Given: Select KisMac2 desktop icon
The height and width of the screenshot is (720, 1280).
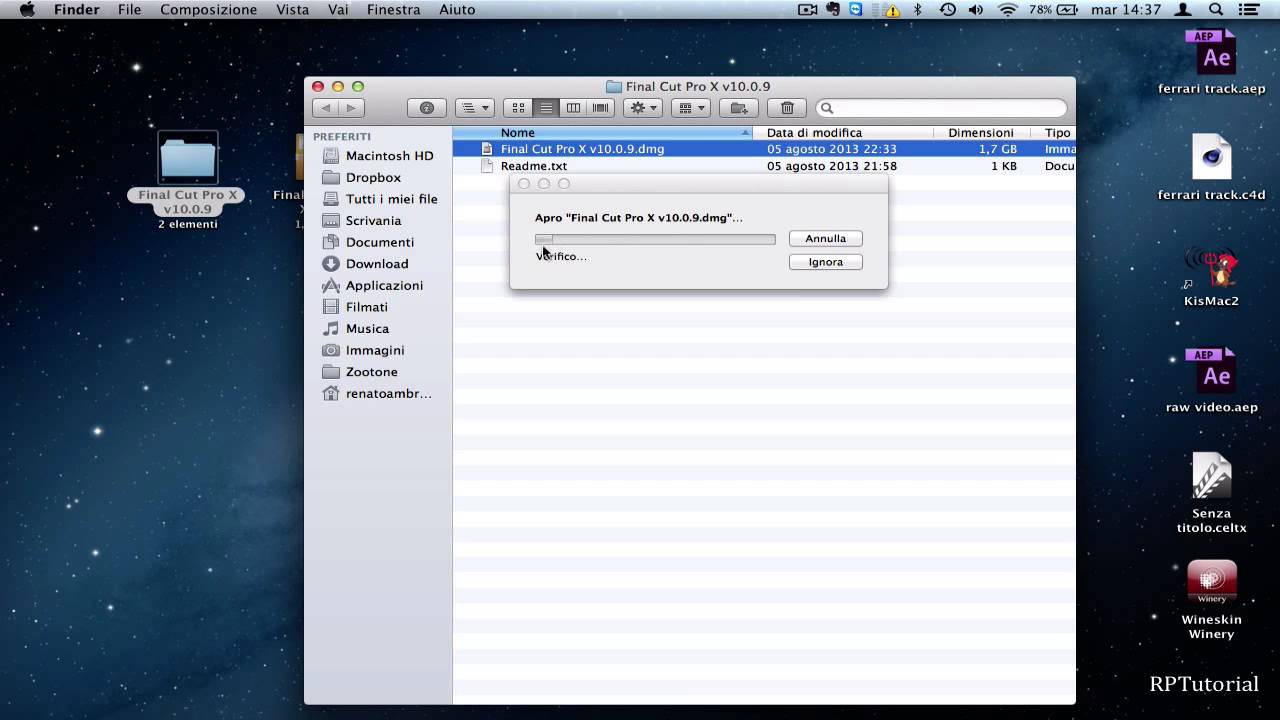Looking at the screenshot, I should [1211, 277].
